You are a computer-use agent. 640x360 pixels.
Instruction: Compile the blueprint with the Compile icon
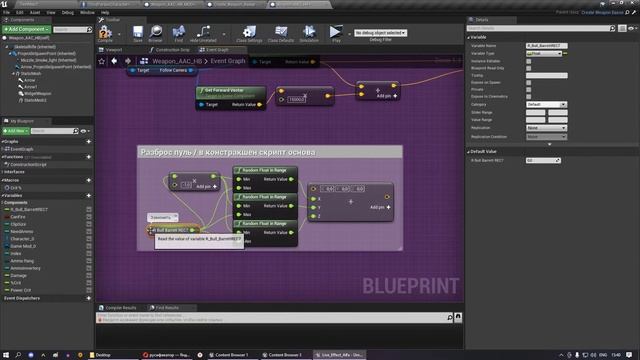[x=105, y=32]
